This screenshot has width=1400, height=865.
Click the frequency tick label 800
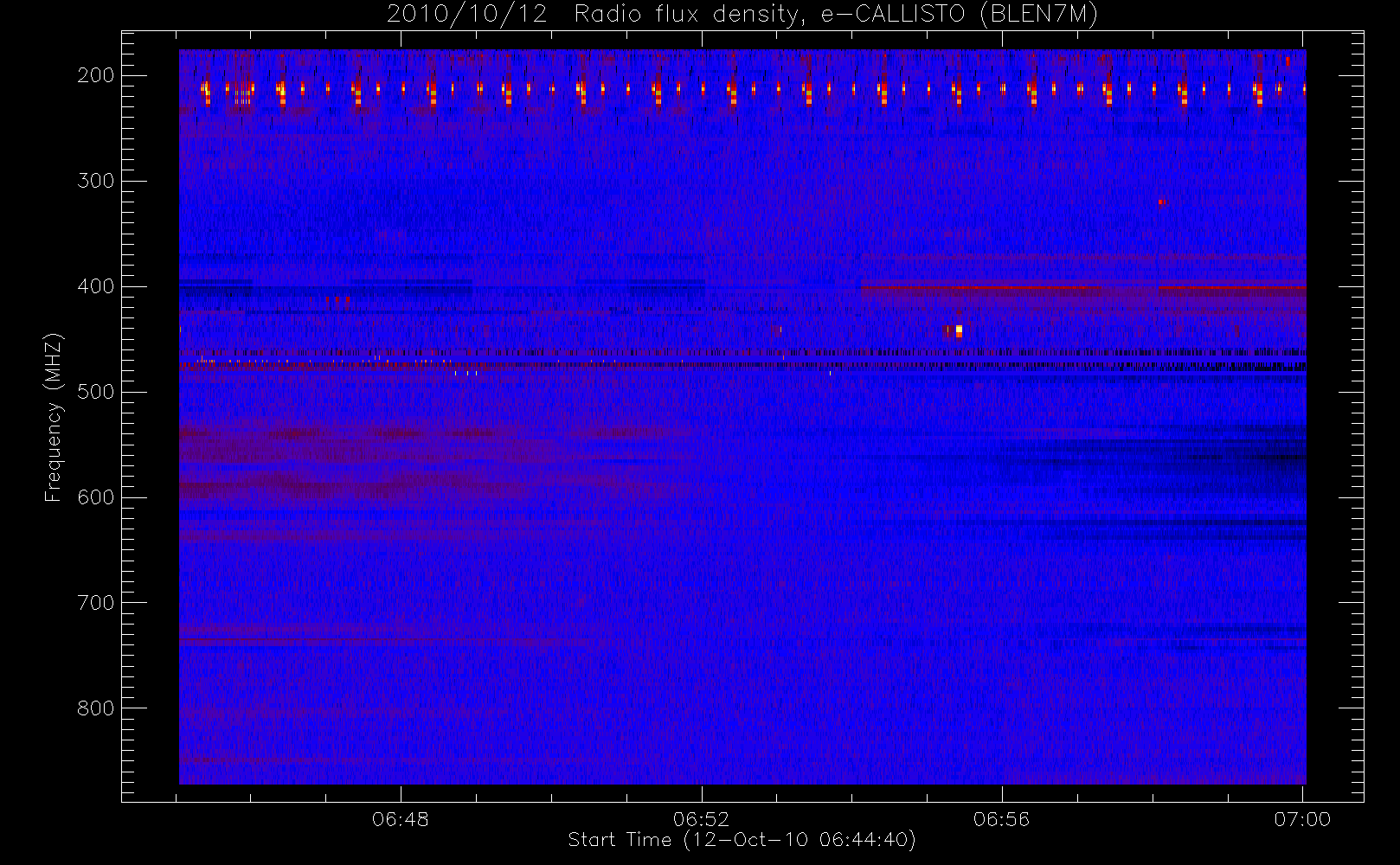pyautogui.click(x=96, y=708)
